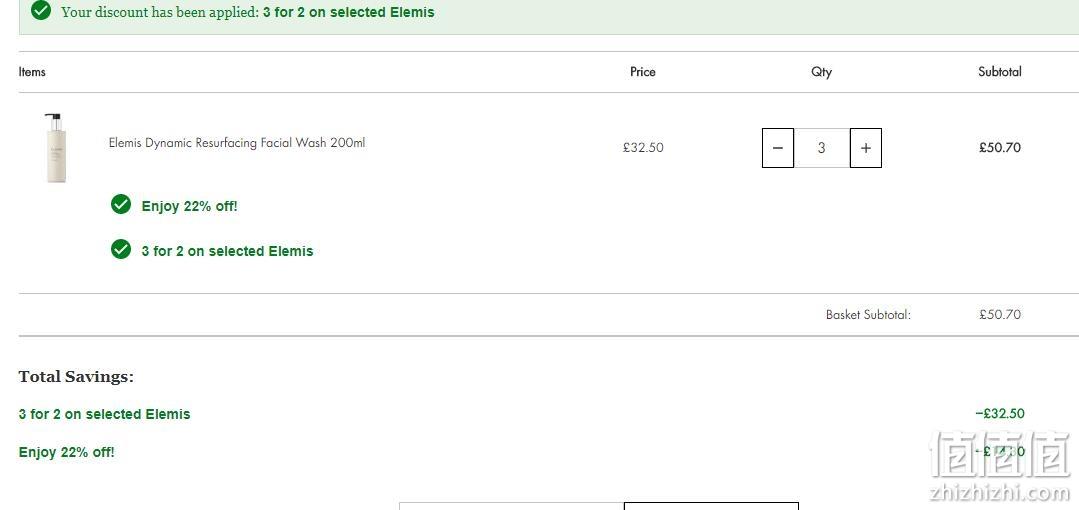Click check icon beside Enjoy 22% off
This screenshot has width=1079, height=510.
(120, 204)
